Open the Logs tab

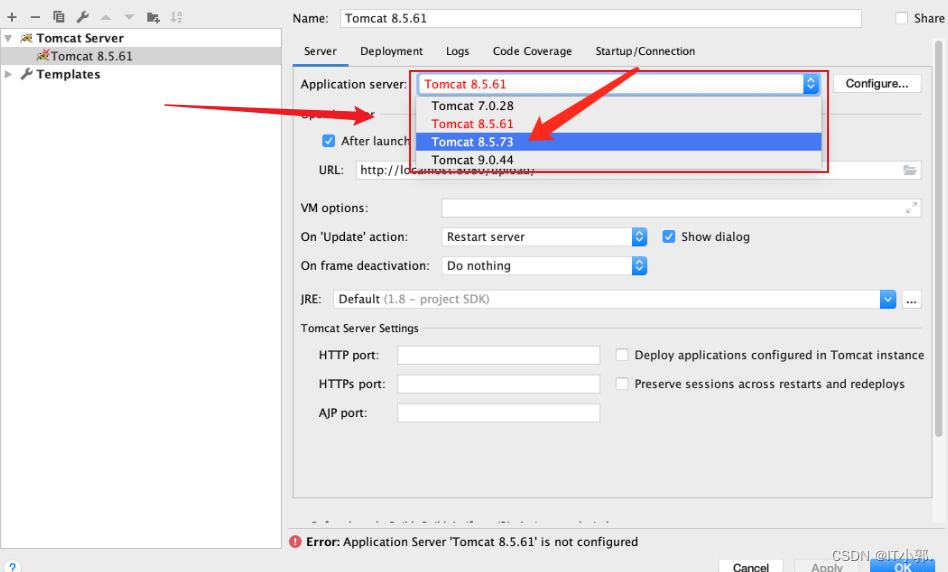pos(457,51)
